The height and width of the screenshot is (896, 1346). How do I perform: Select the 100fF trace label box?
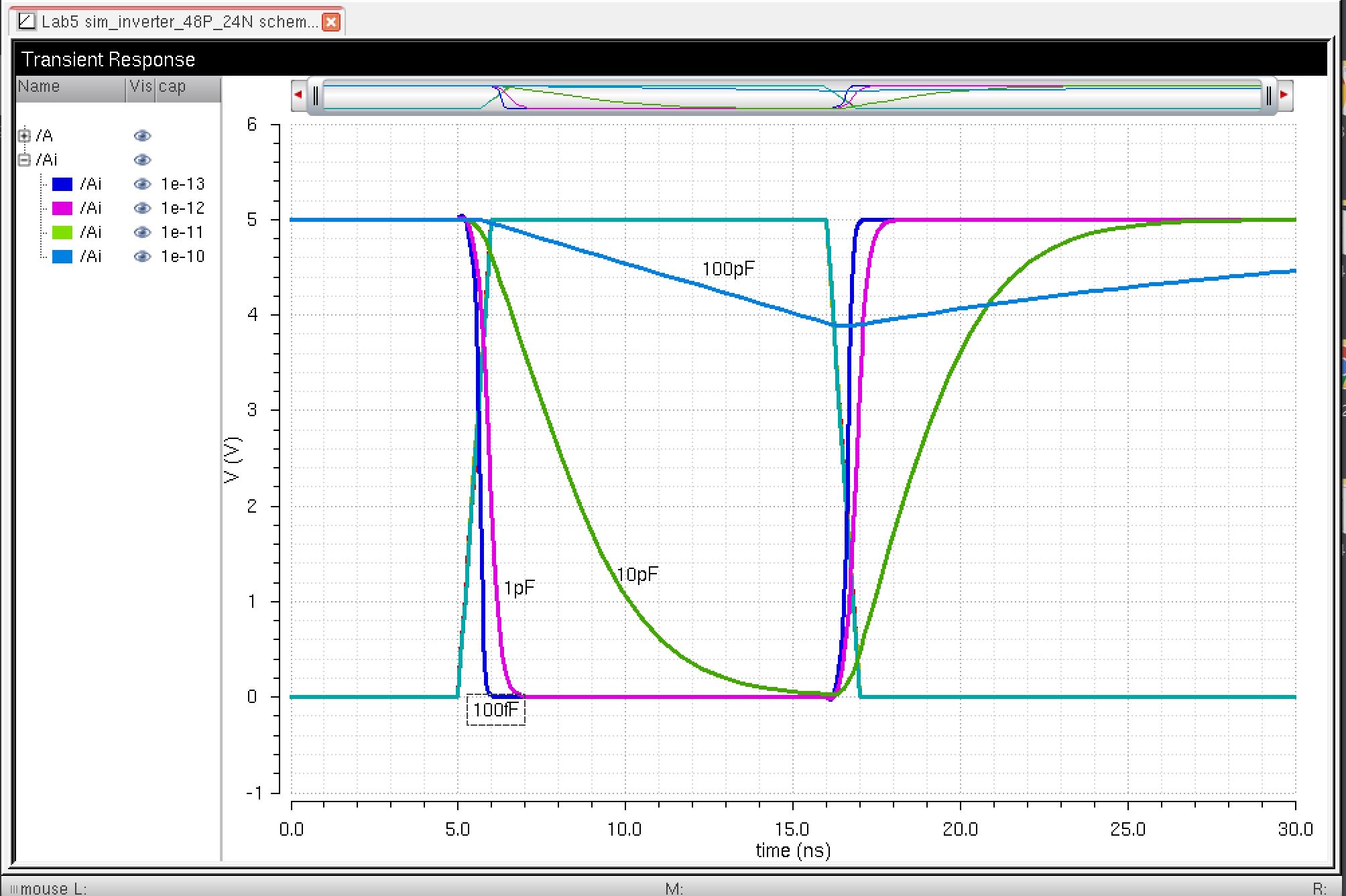pyautogui.click(x=496, y=710)
